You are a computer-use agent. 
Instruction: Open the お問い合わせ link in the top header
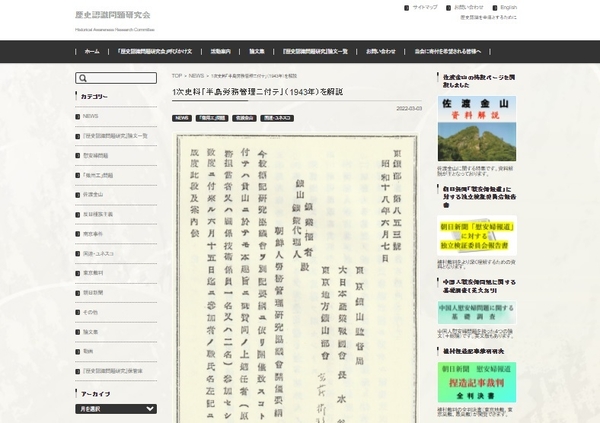click(x=469, y=7)
